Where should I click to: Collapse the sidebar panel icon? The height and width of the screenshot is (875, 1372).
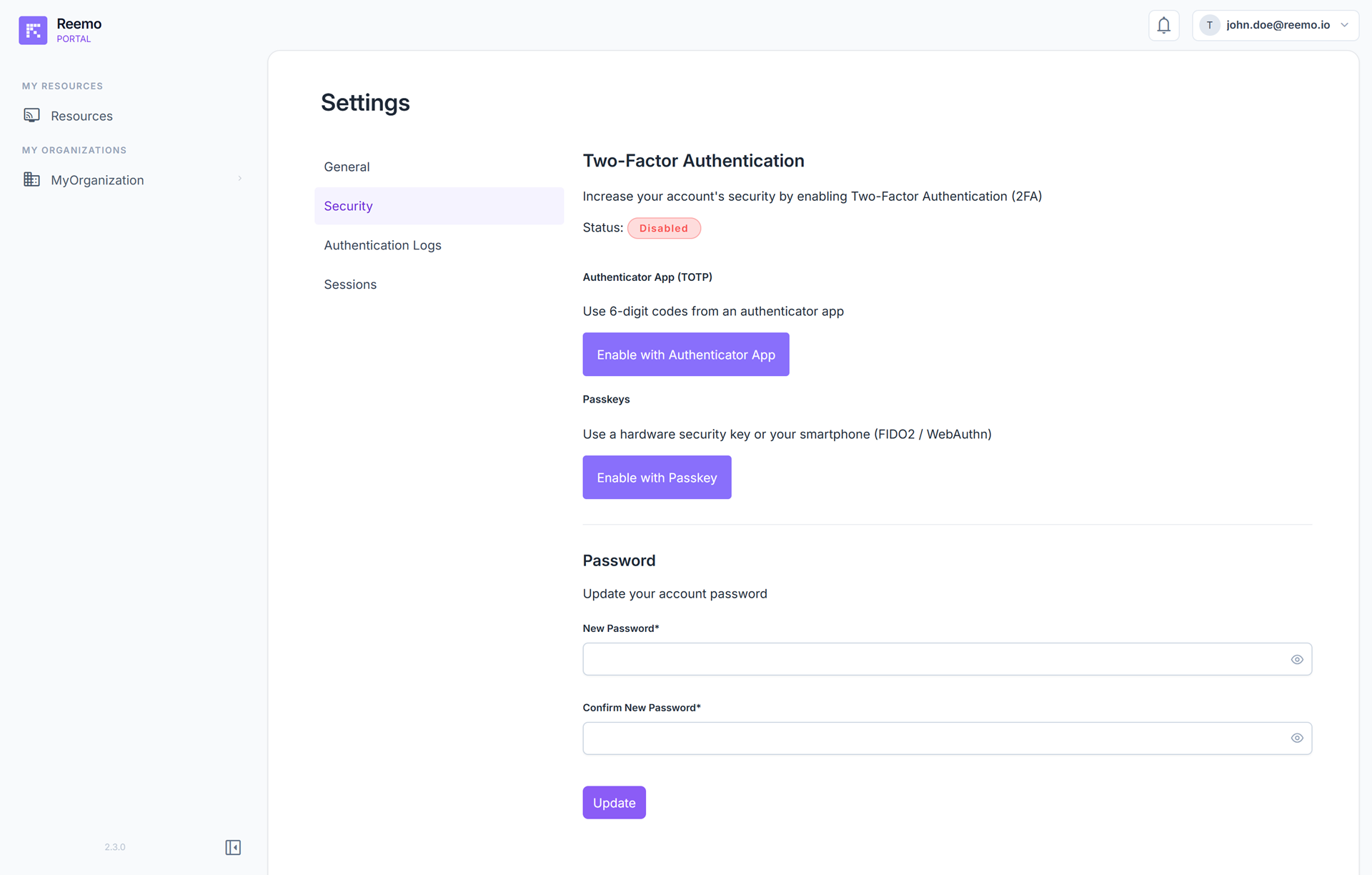point(233,847)
